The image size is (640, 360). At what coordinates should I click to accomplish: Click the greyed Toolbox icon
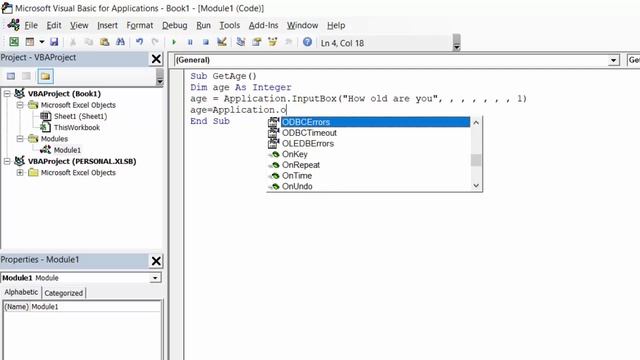[x=288, y=42]
